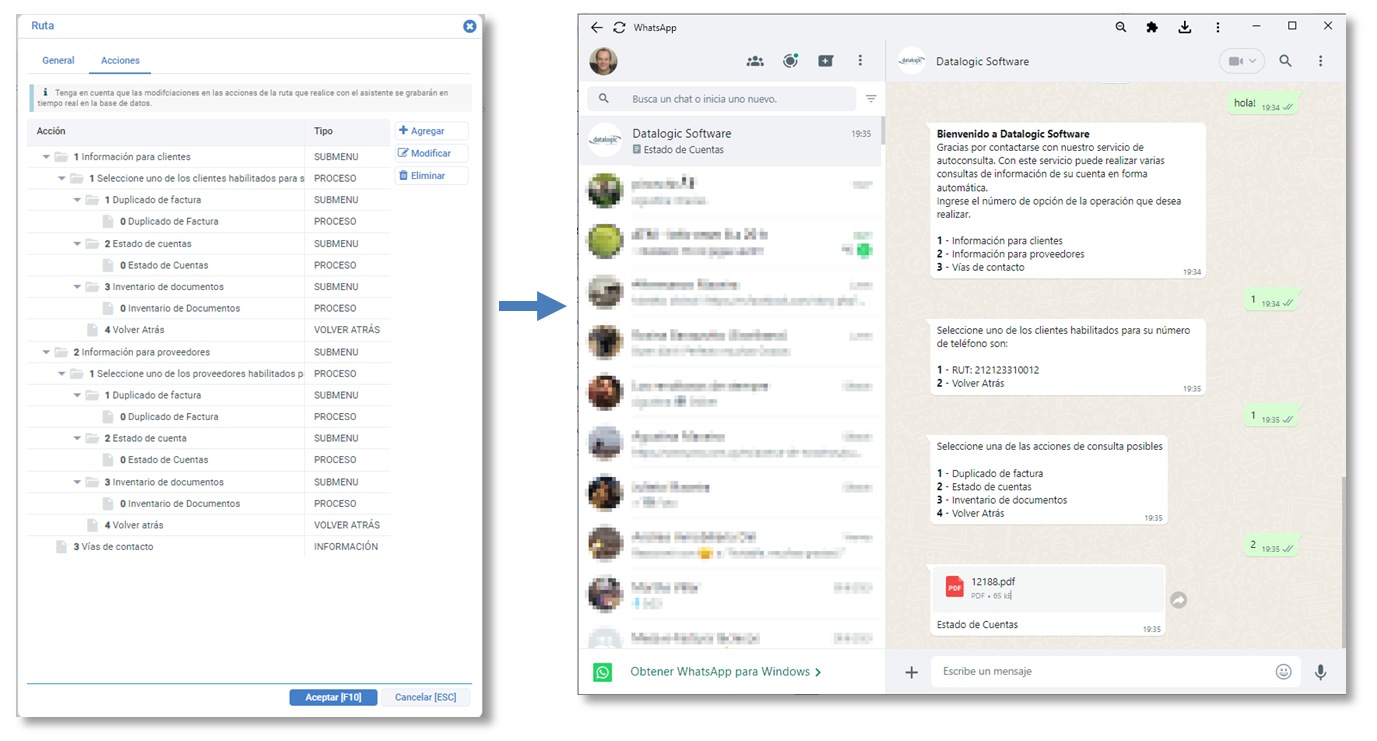Screen dimensions: 1377x741
Task: Forward the 12188.pdf message
Action: point(1179,600)
